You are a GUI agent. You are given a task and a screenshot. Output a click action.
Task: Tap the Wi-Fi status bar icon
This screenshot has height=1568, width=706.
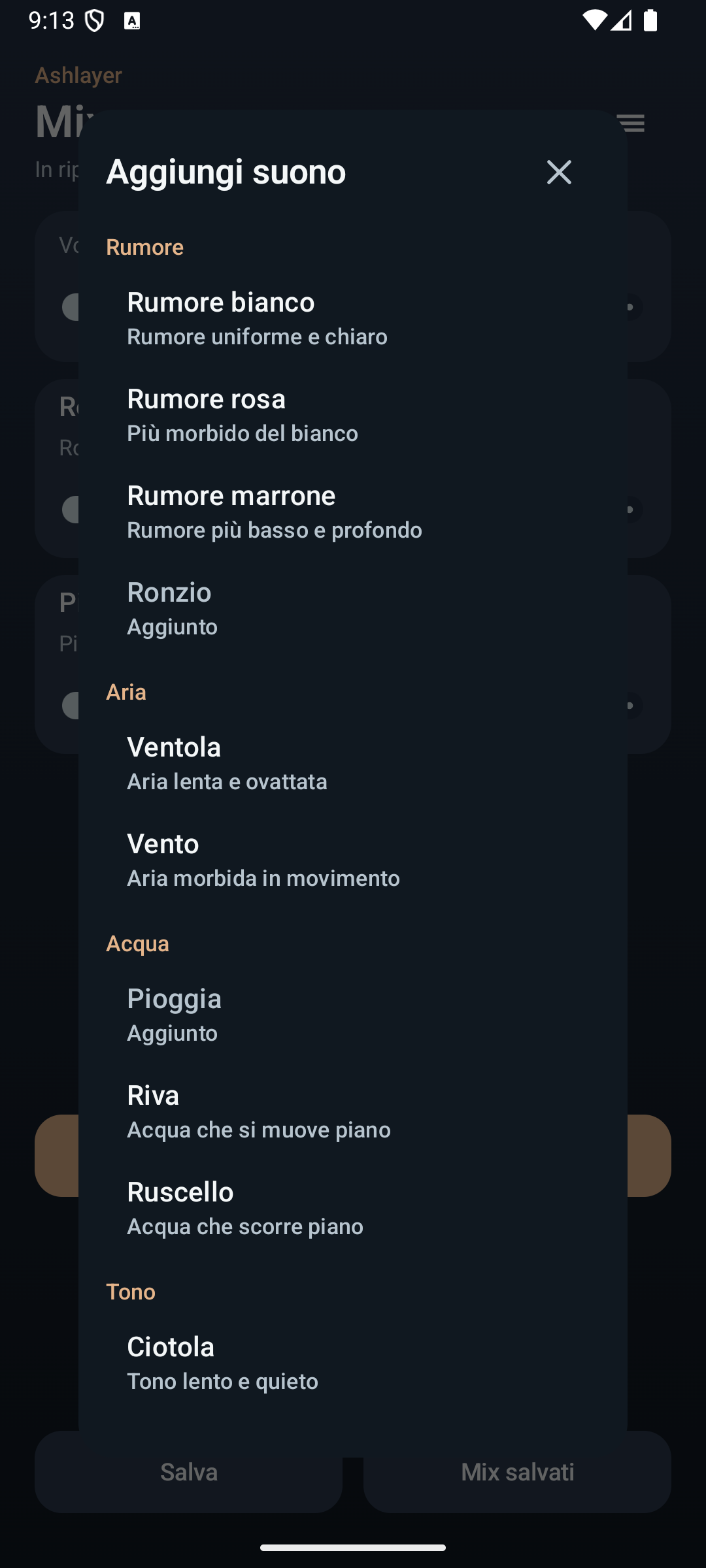coord(594,20)
